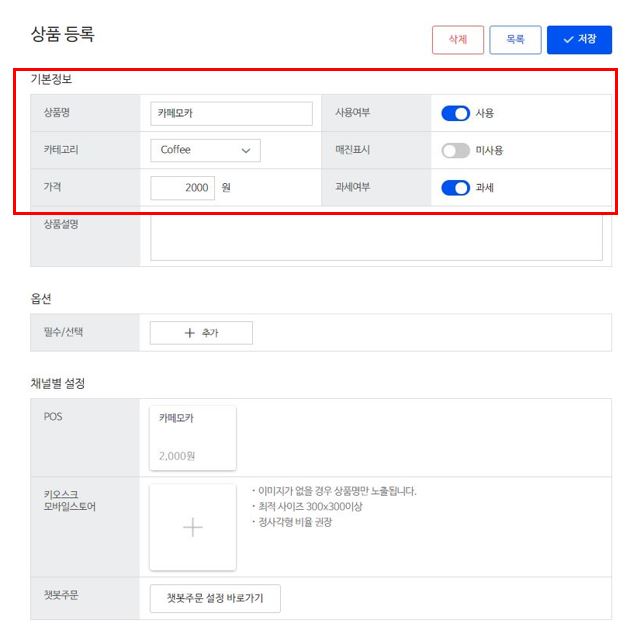Click the checkmark icon on 저장 button
The width and height of the screenshot is (626, 631).
568,39
